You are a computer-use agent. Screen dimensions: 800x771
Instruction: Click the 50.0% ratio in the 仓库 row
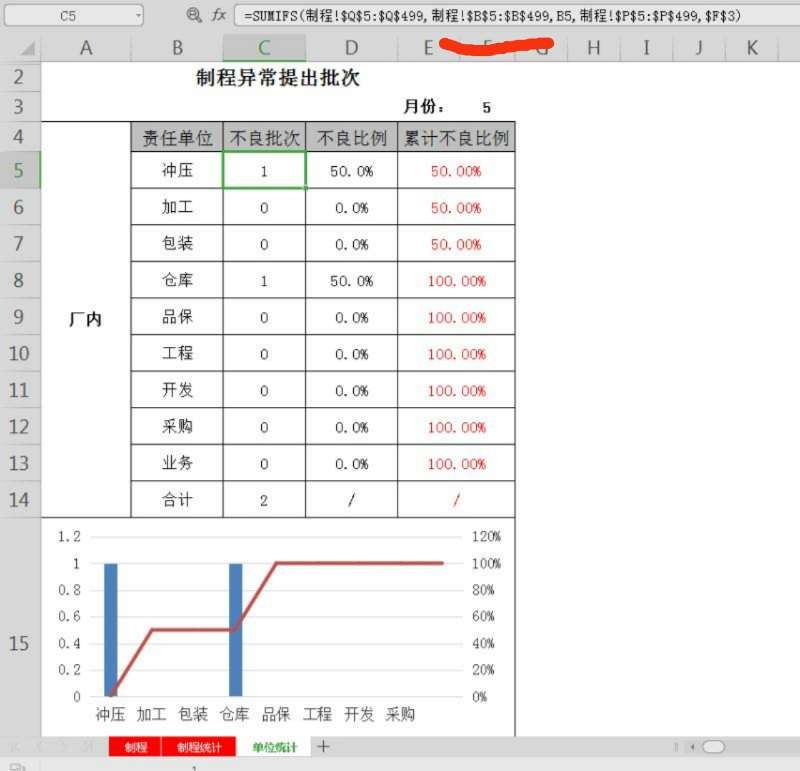click(x=352, y=281)
